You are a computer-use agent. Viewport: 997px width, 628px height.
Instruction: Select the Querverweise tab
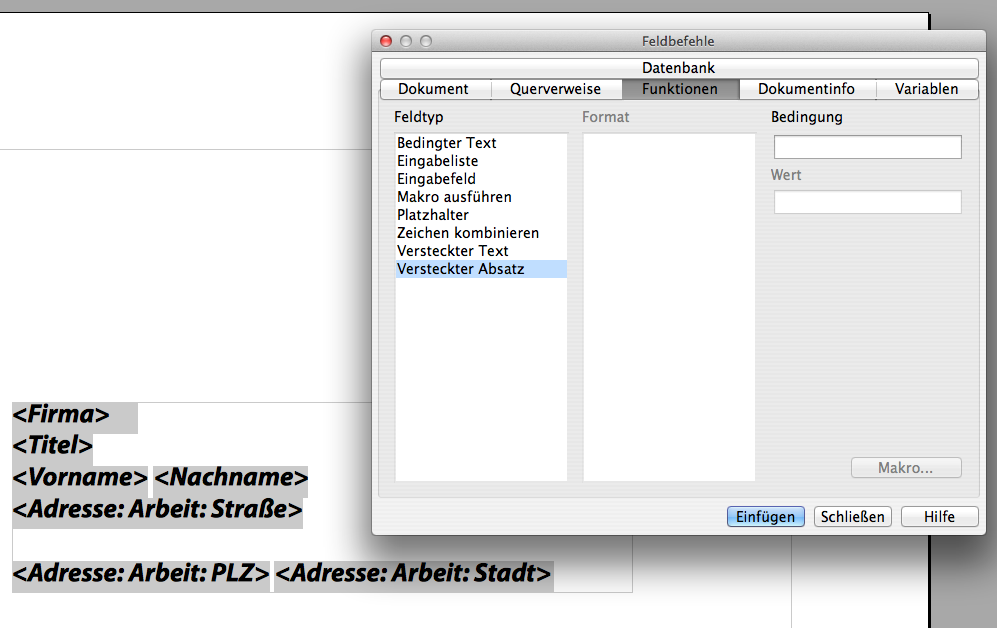[556, 89]
